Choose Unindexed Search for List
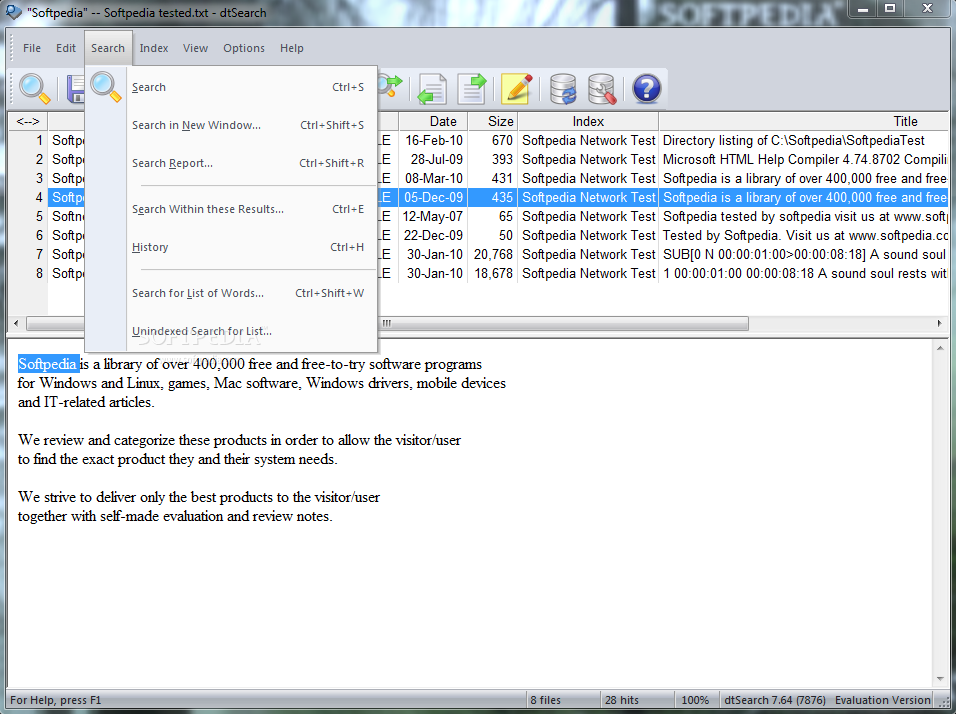 pos(248,331)
